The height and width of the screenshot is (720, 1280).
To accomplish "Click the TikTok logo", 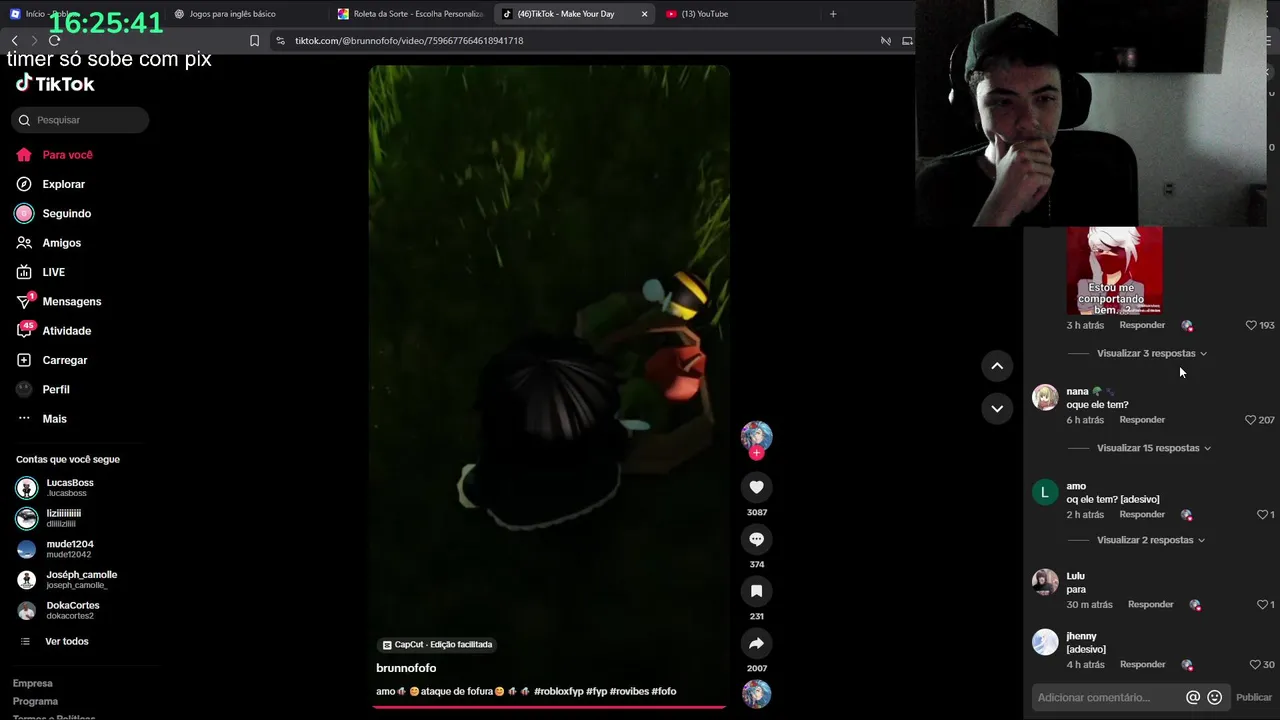I will pos(55,84).
